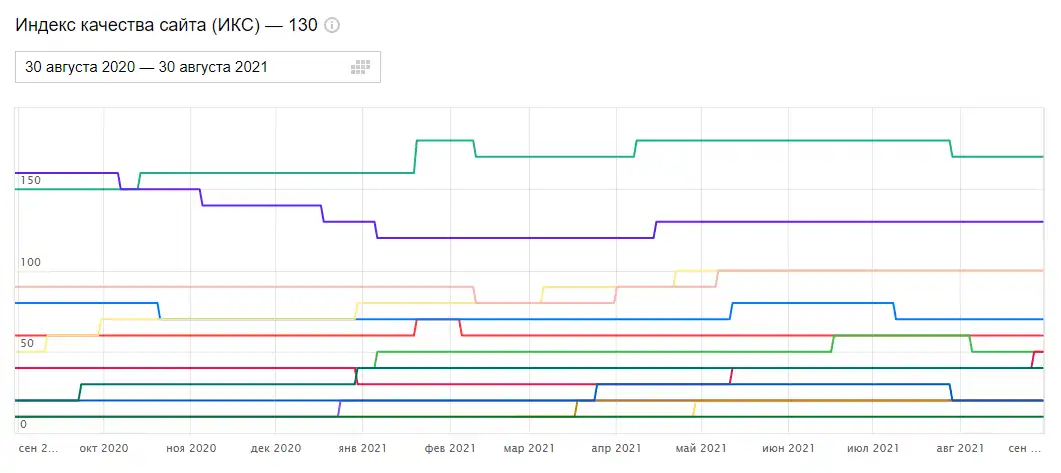Viewport: 1061px width, 473px height.
Task: Click the purple line's lowest segment near мар 2021
Action: tap(514, 238)
